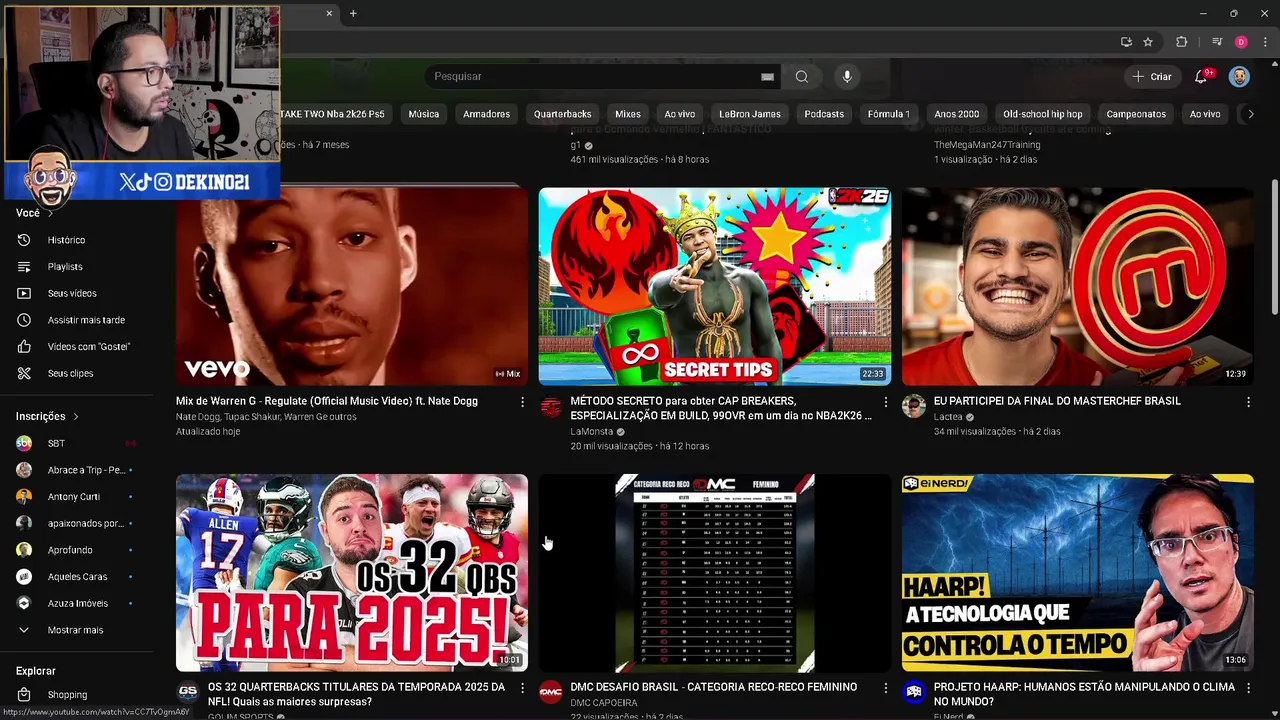
Task: Open Warren G Regulate video thumbnail
Action: [352, 286]
